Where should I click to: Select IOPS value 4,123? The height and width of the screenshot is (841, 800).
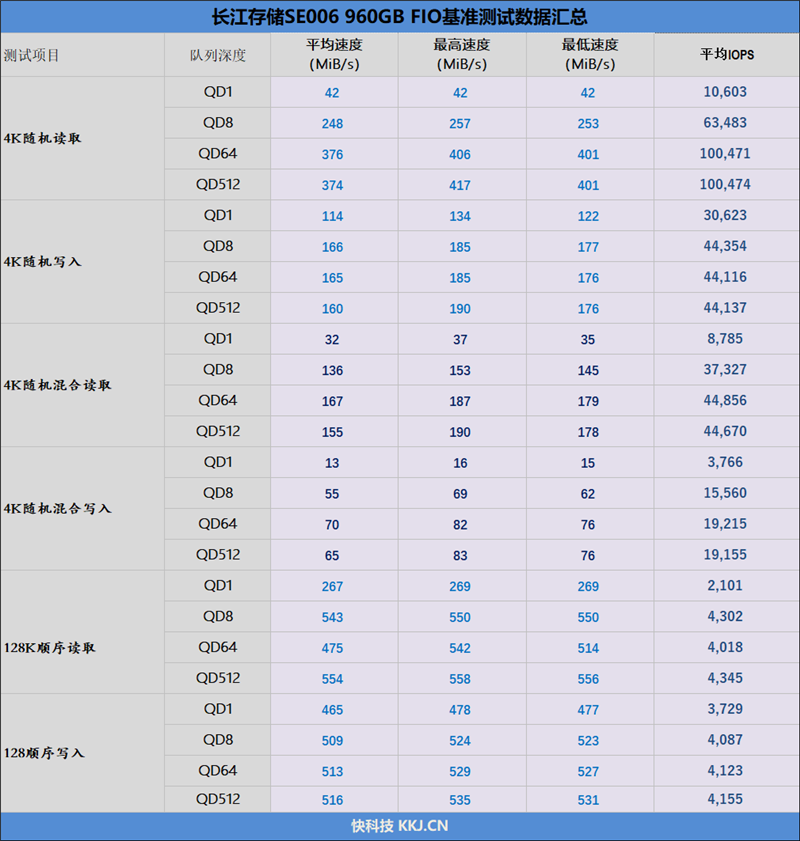click(x=725, y=770)
